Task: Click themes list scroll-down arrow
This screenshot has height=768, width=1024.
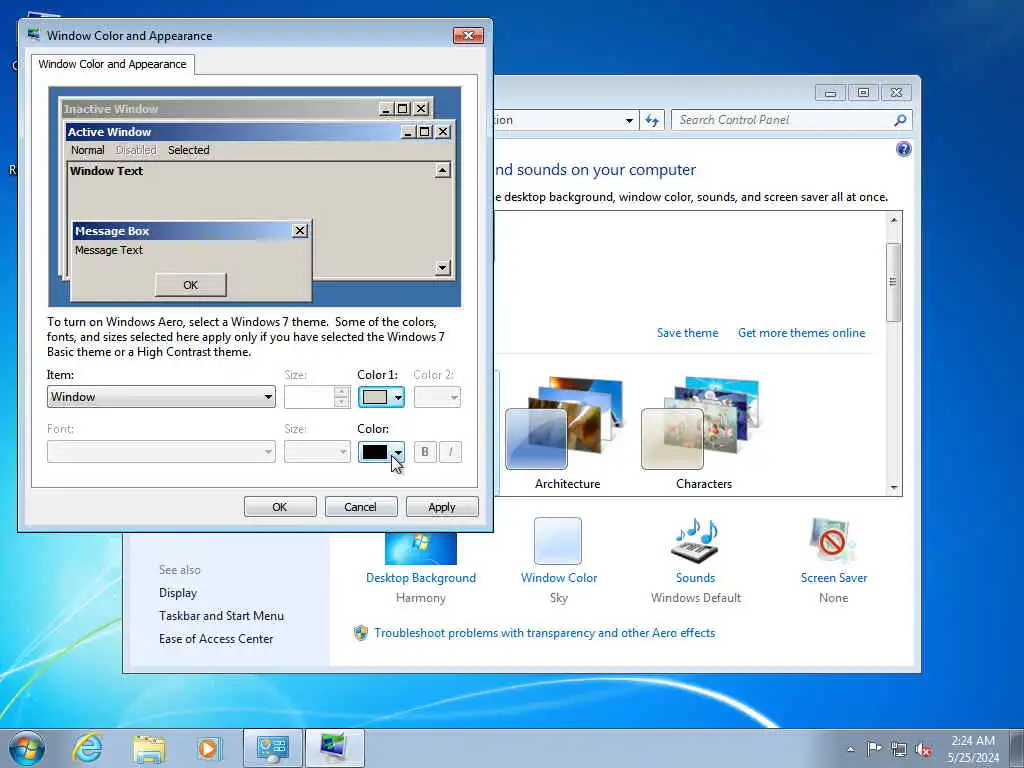Action: [x=894, y=488]
